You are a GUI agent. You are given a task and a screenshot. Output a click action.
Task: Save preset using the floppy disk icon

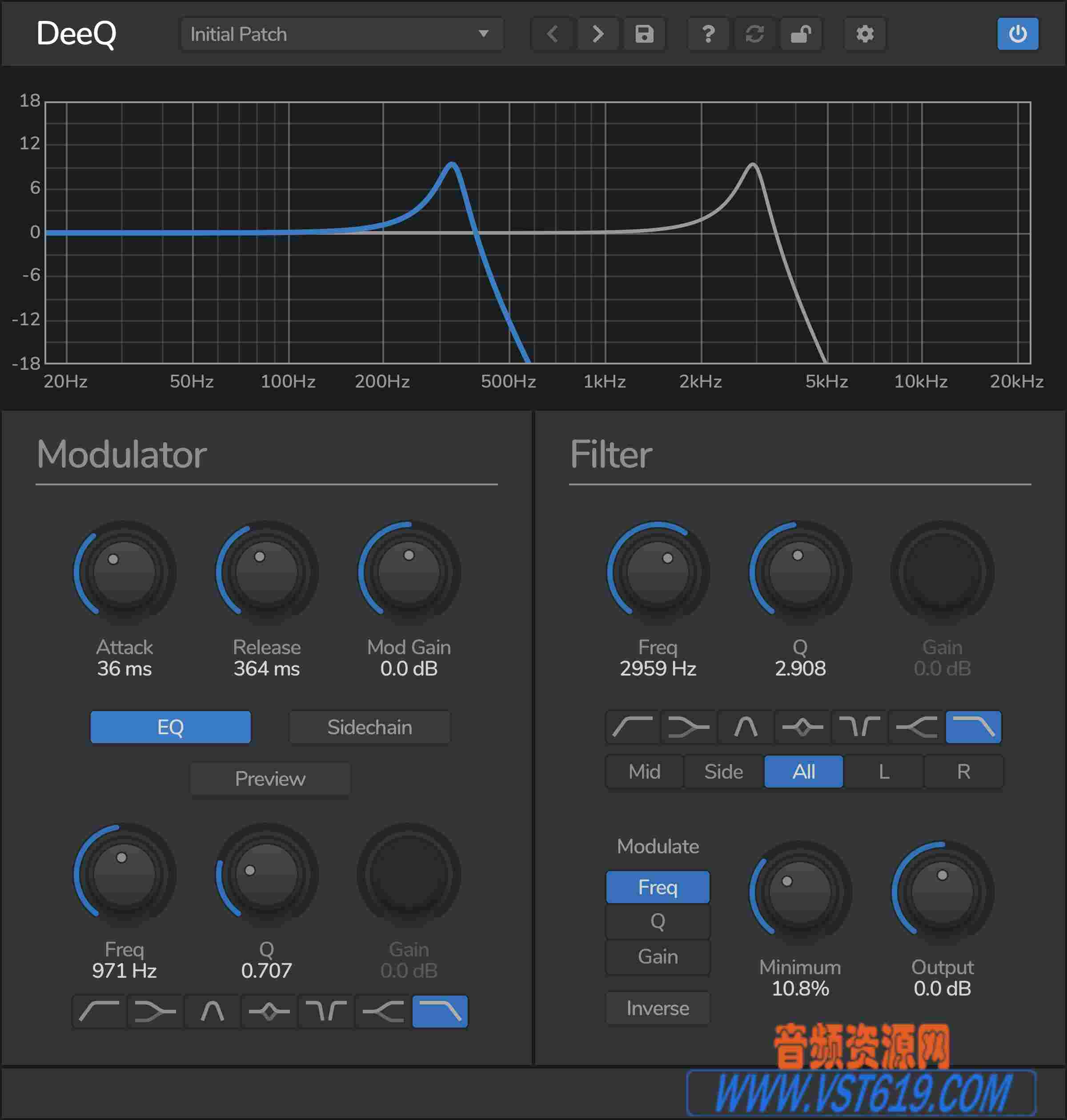[x=644, y=34]
